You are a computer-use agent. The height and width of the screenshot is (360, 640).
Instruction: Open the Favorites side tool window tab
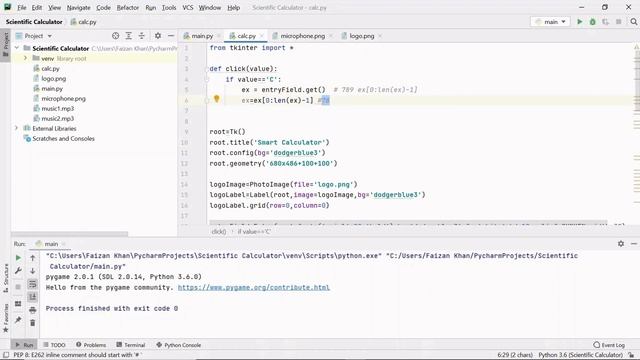(x=5, y=318)
